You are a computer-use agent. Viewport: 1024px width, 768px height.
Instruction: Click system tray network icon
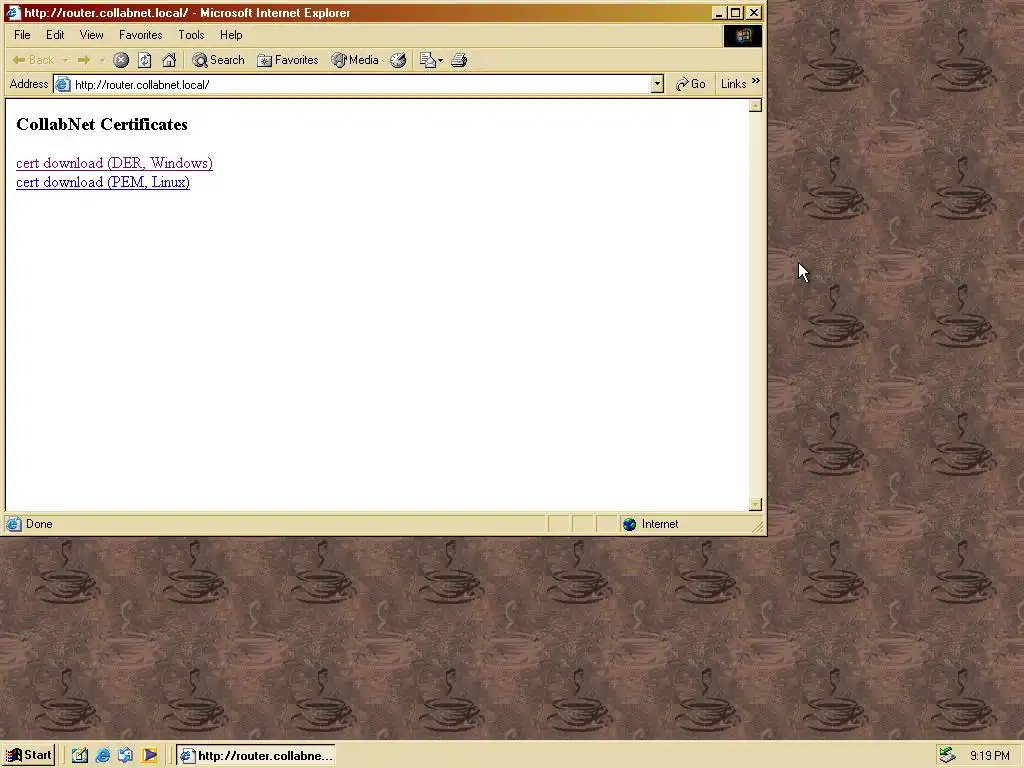pos(947,756)
